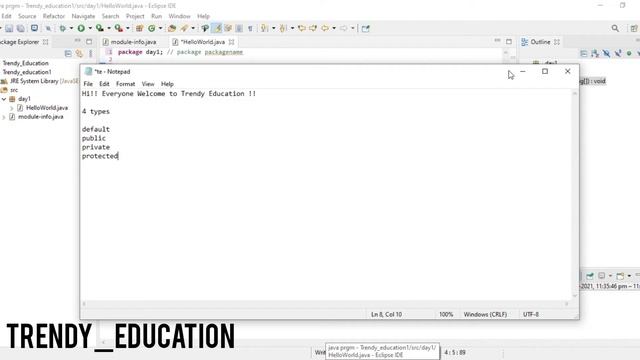The height and width of the screenshot is (360, 640).
Task: Toggle Hide Non-Public Members green dot
Action: [629, 53]
